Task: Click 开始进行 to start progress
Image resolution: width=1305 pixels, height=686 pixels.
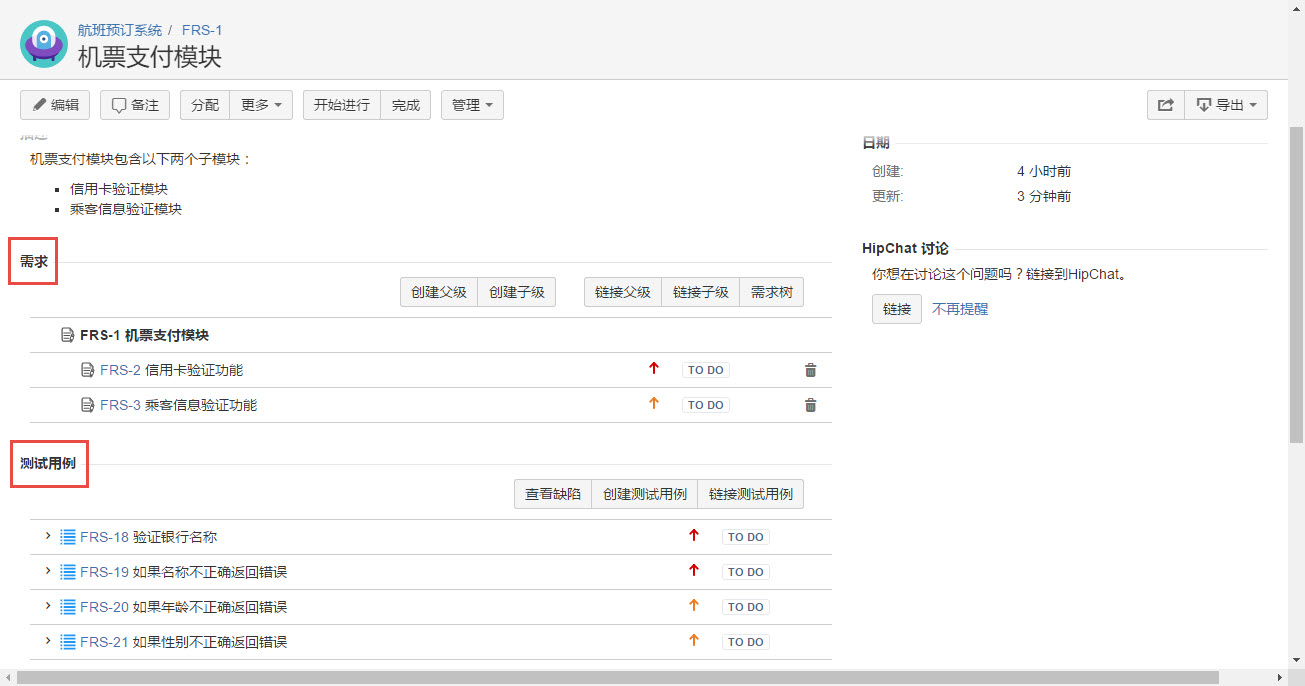Action: [342, 105]
